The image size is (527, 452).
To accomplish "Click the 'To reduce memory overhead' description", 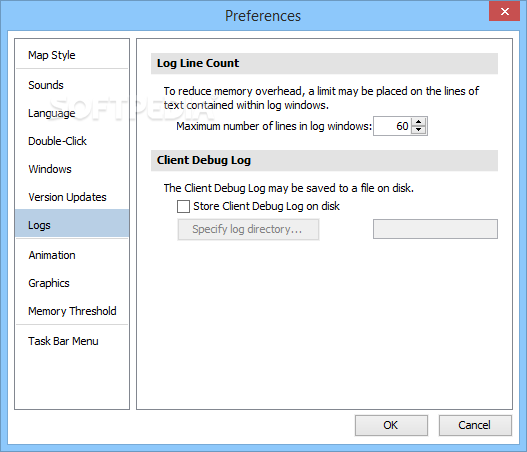I will (x=321, y=98).
